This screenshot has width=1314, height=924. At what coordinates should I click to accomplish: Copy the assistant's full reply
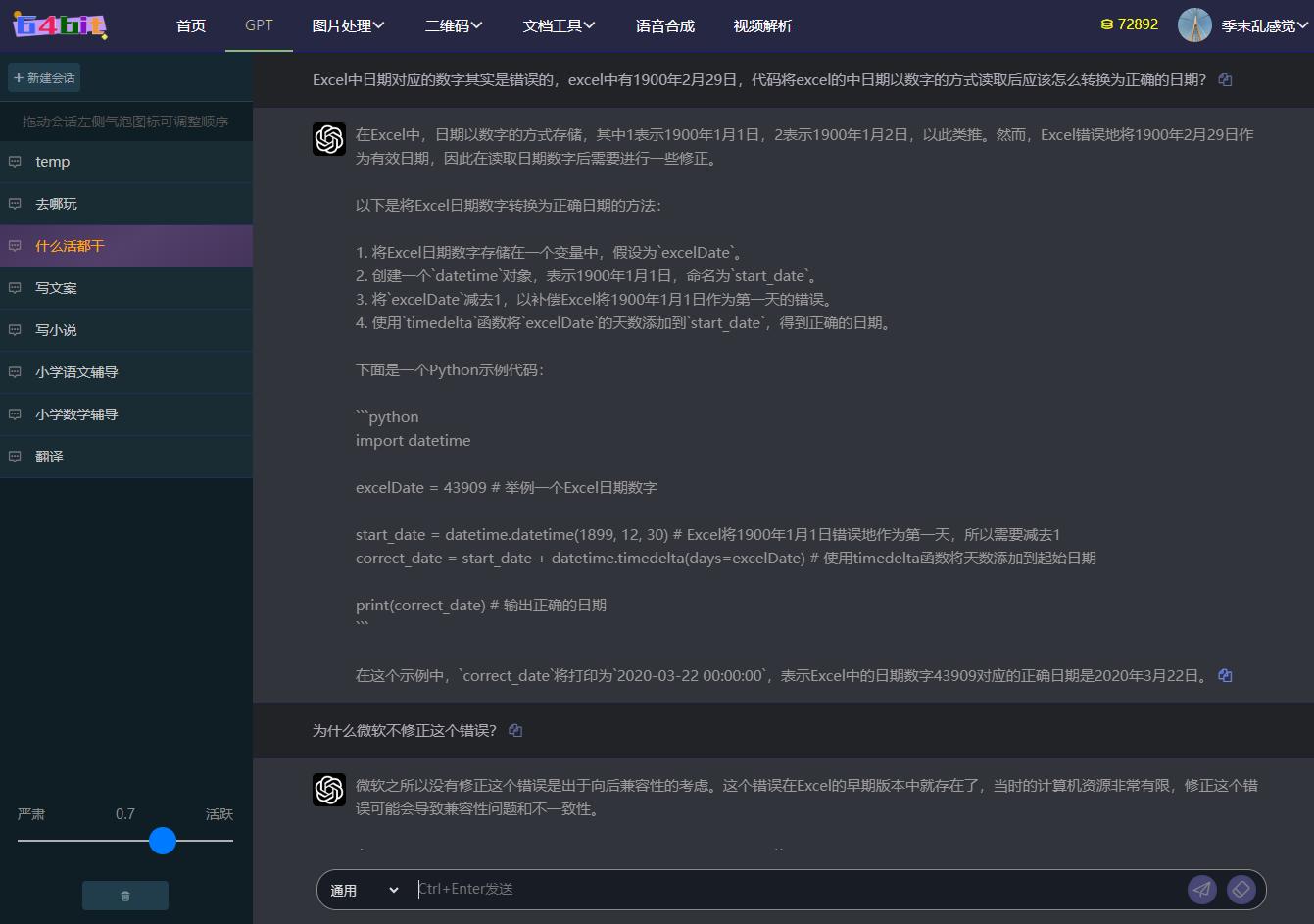[1225, 674]
